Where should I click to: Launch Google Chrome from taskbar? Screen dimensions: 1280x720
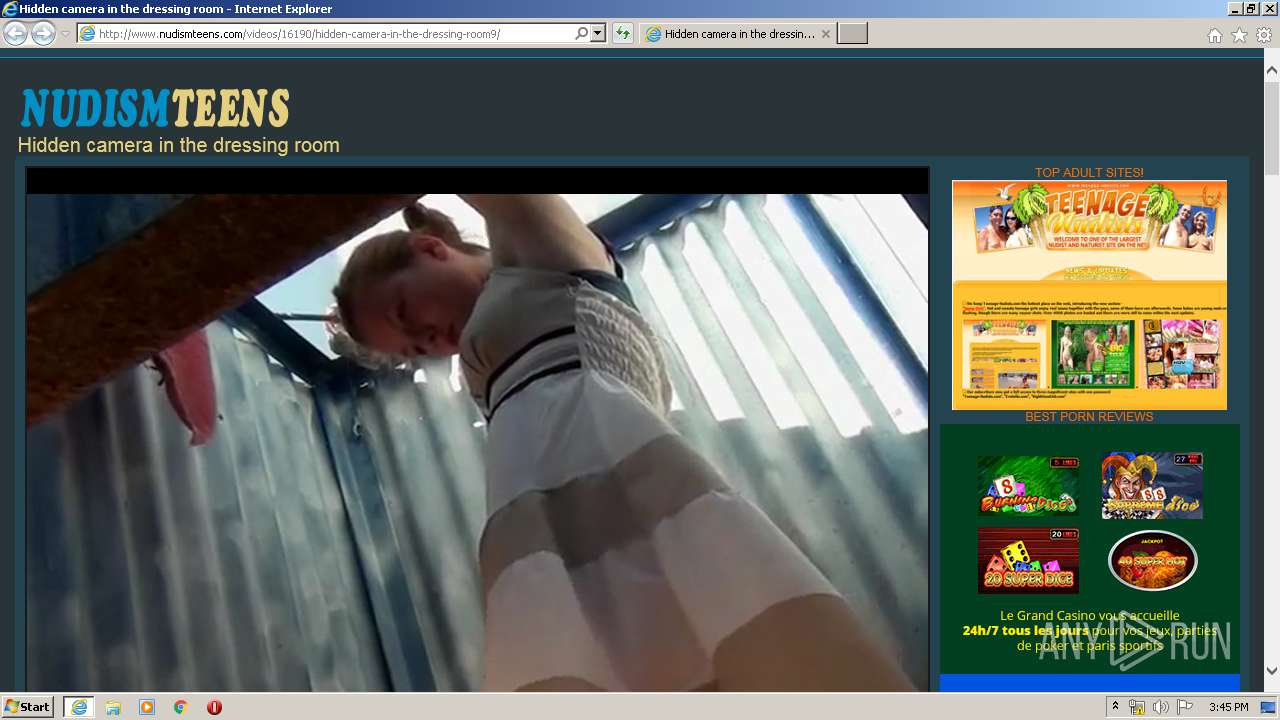click(181, 707)
